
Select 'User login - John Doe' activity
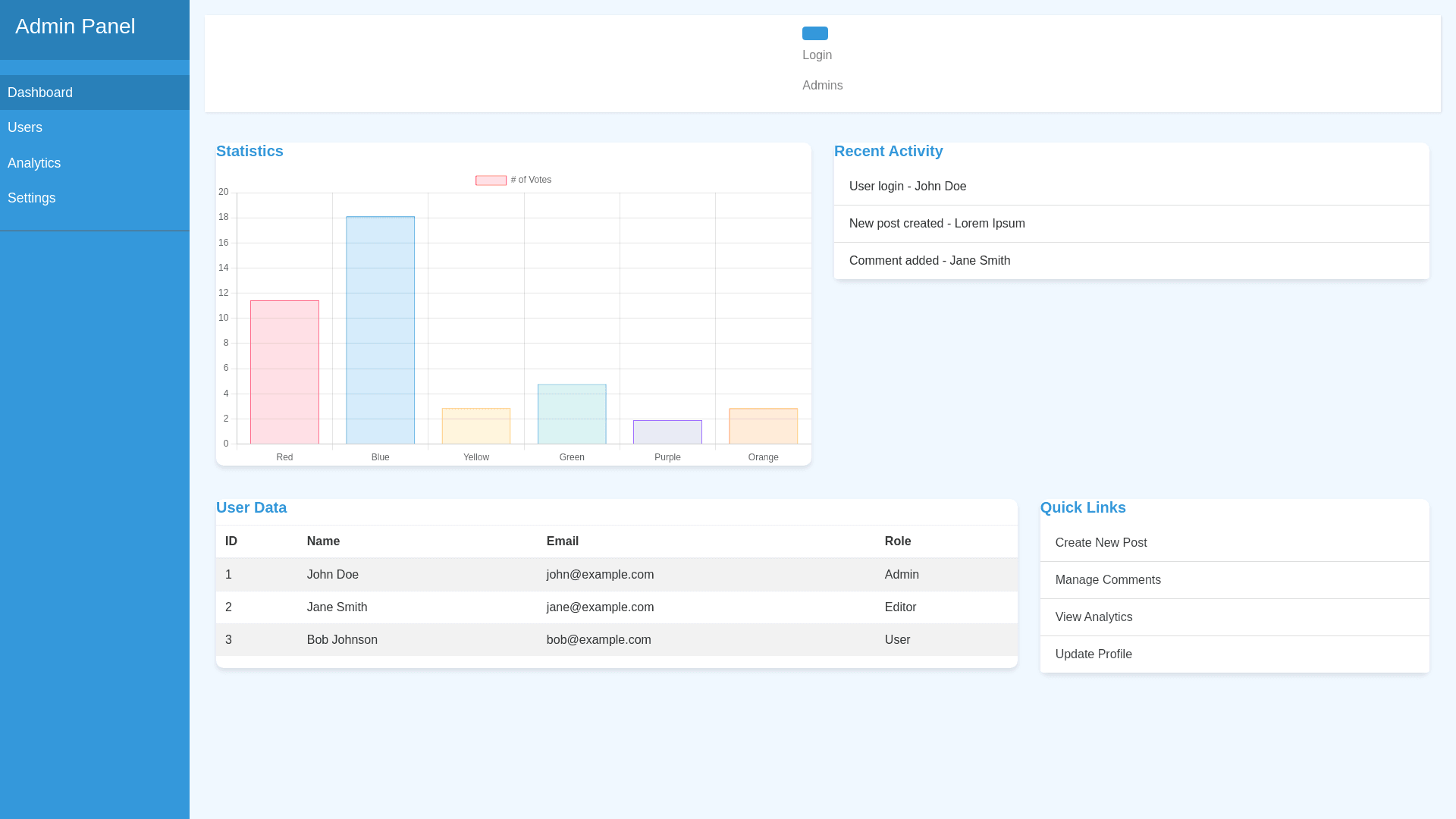pyautogui.click(x=908, y=187)
